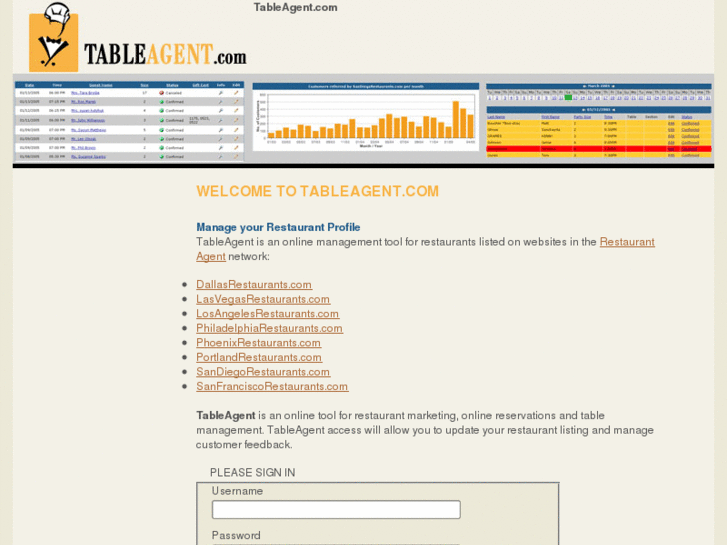Select the WELCOME TO TABLEAGENT.COM heading

318,191
